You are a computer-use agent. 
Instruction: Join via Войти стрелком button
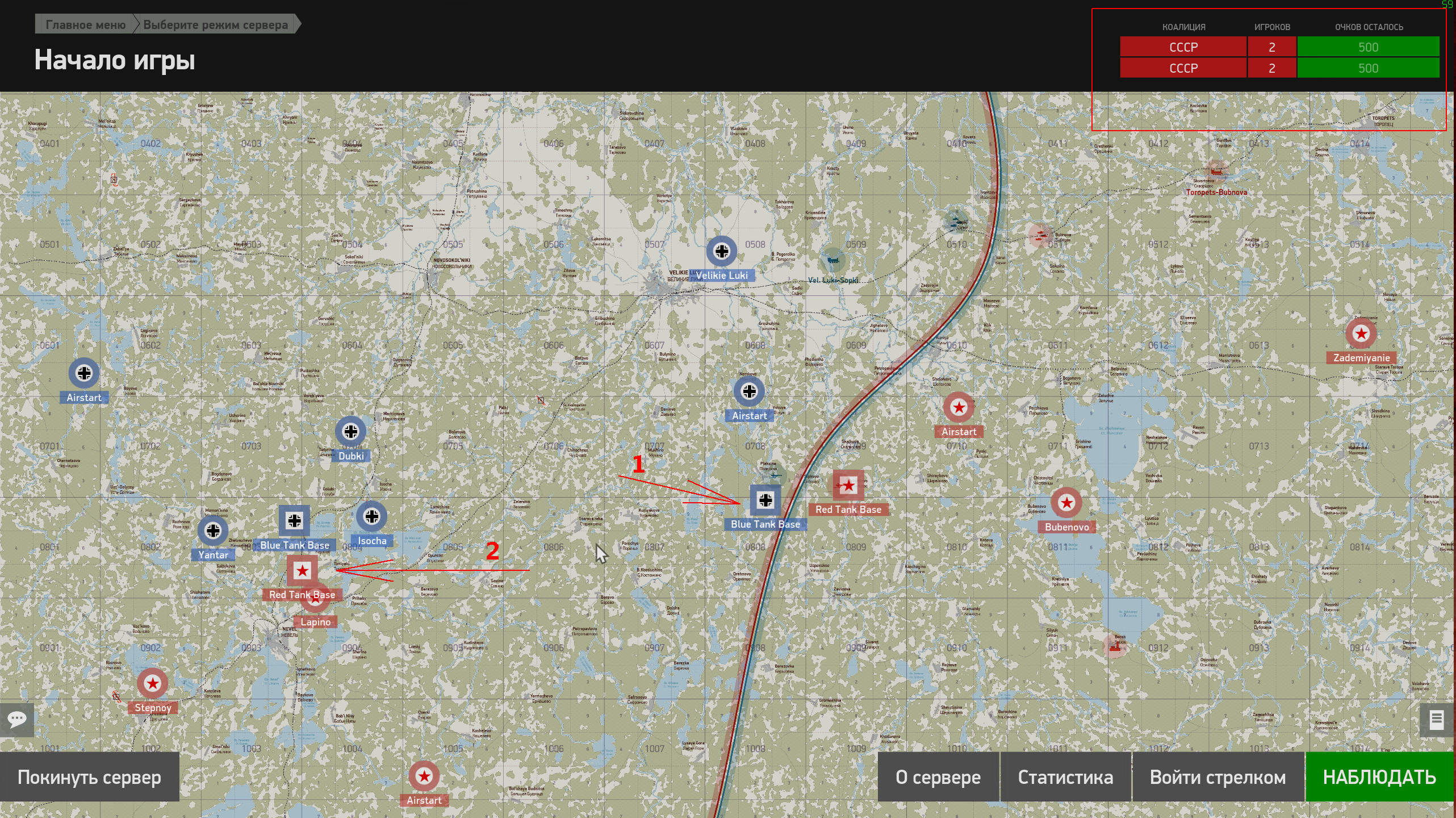1217,777
